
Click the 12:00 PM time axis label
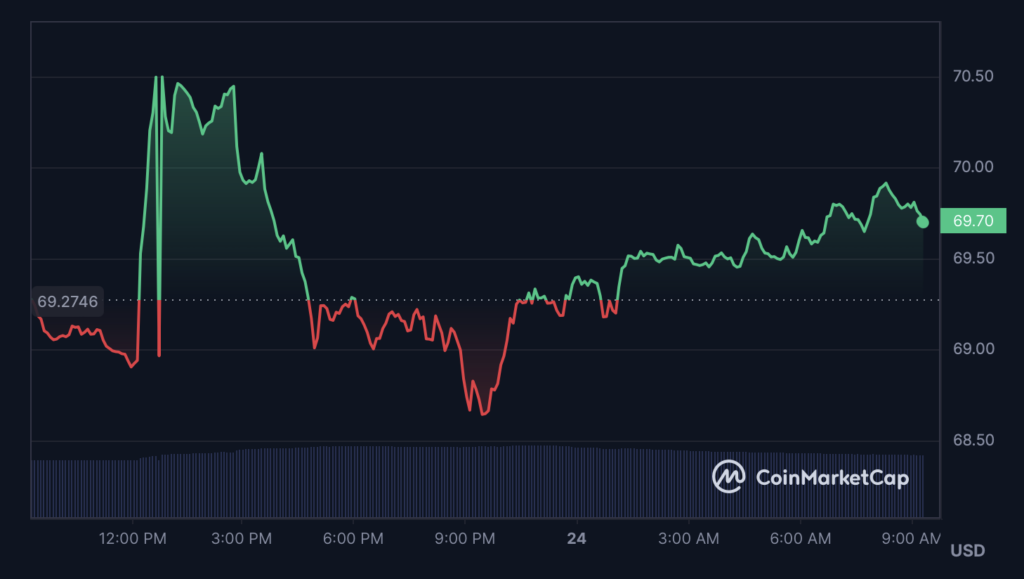133,539
